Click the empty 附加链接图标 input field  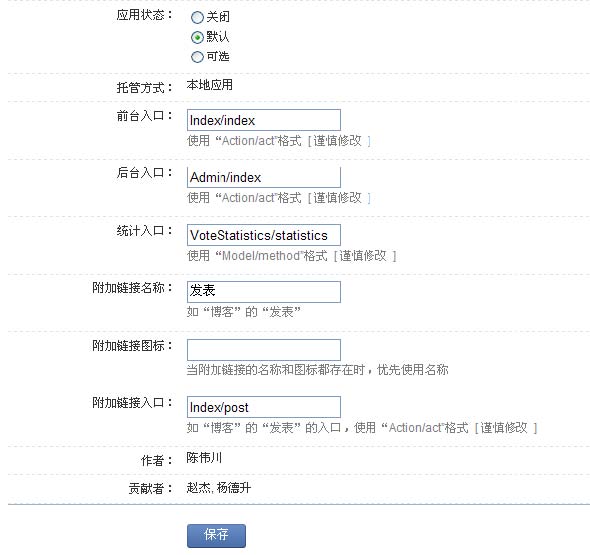(264, 350)
